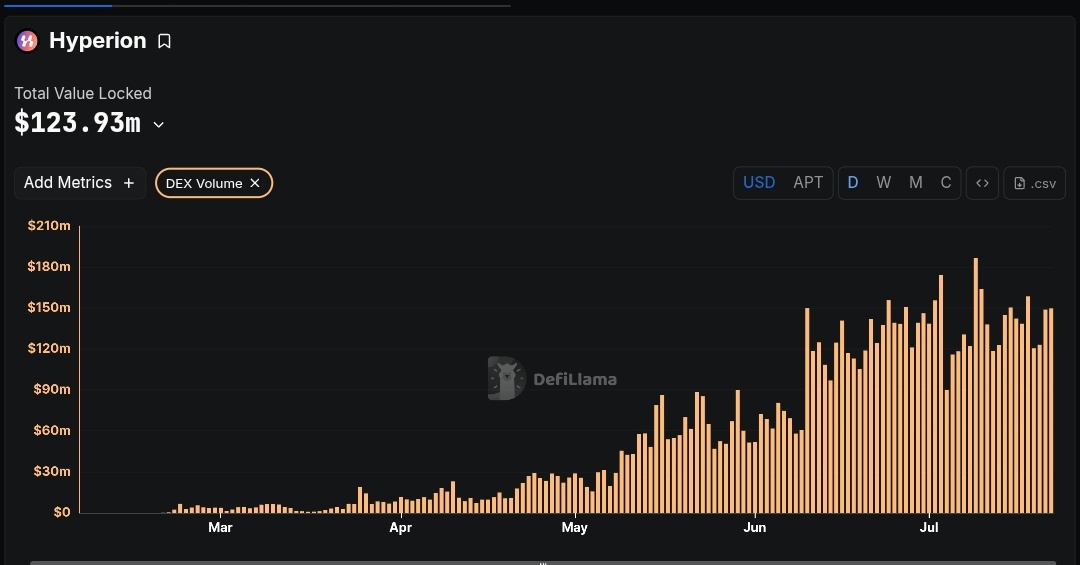Image resolution: width=1080 pixels, height=565 pixels.
Task: Click the Hyperion title text
Action: 98,41
